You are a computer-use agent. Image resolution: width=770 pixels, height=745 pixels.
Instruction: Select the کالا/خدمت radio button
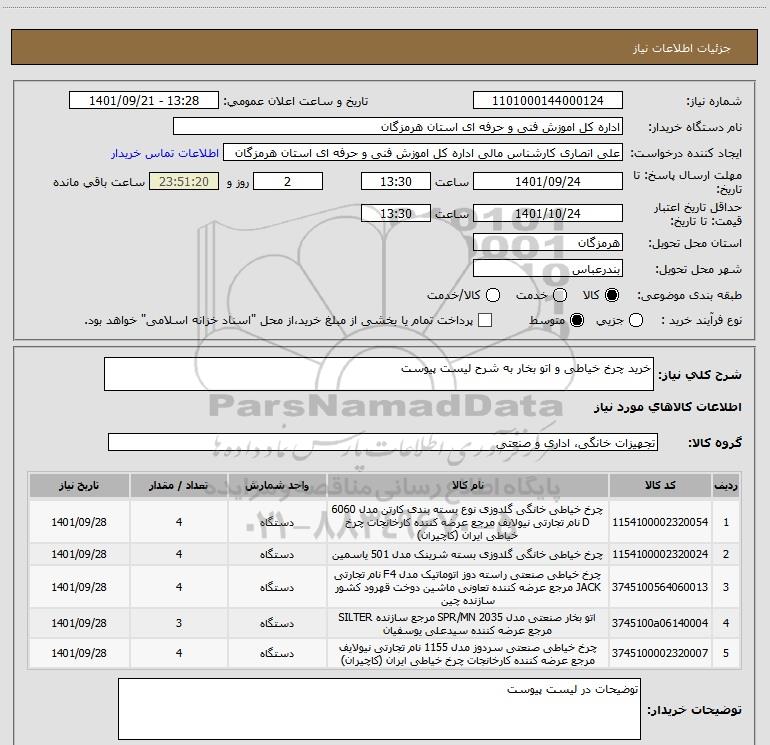(x=493, y=295)
